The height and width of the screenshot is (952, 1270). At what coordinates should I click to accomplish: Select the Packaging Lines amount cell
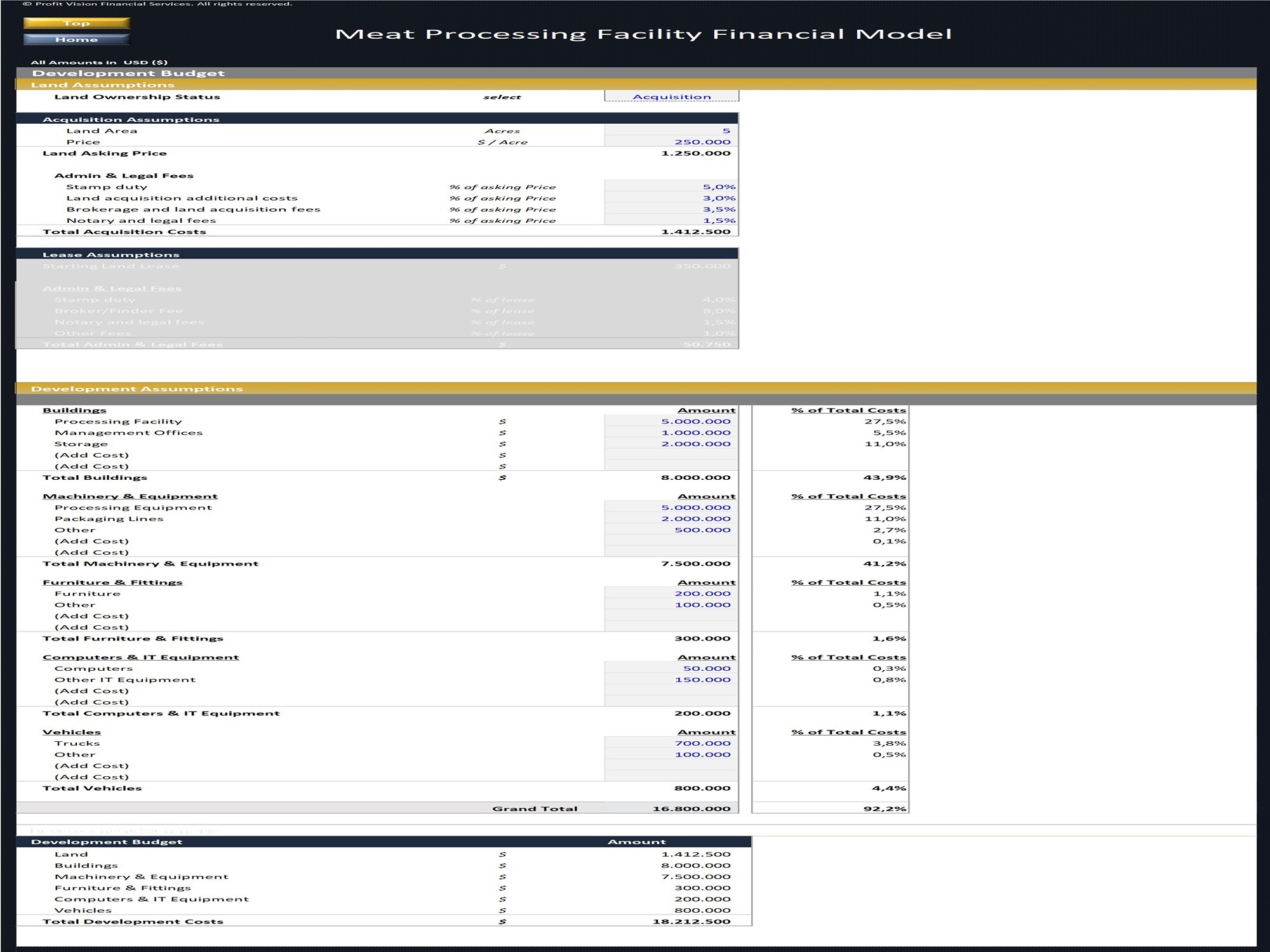(x=671, y=519)
